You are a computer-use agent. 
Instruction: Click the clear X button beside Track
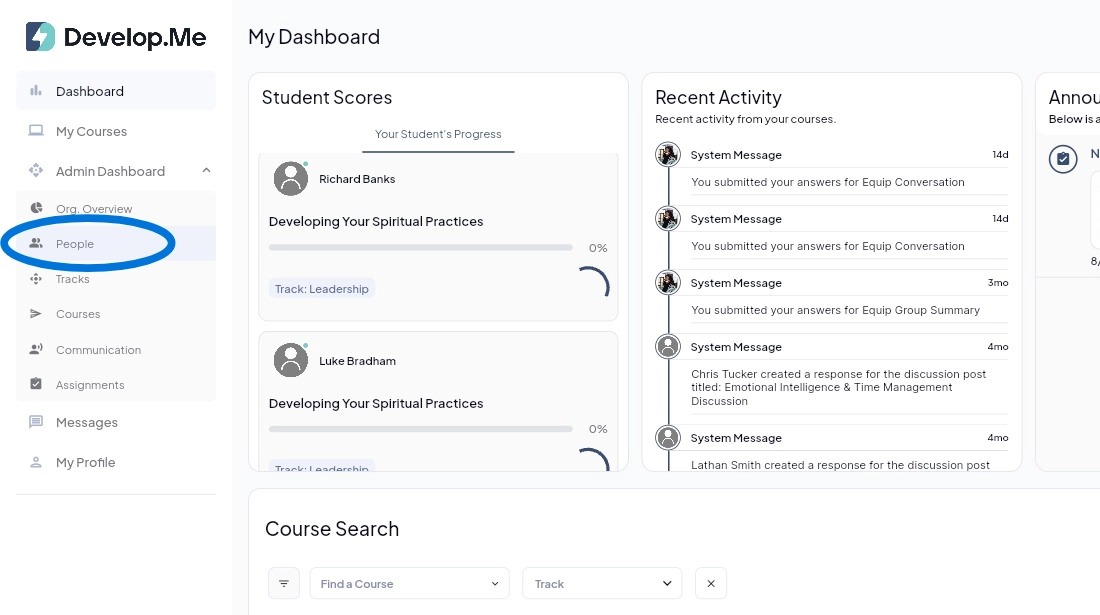pyautogui.click(x=711, y=583)
